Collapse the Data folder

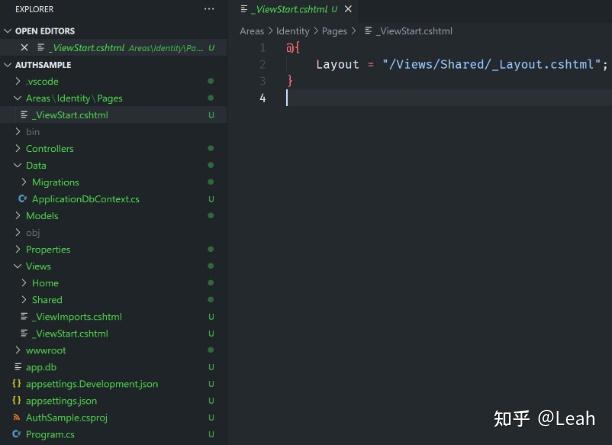point(18,165)
